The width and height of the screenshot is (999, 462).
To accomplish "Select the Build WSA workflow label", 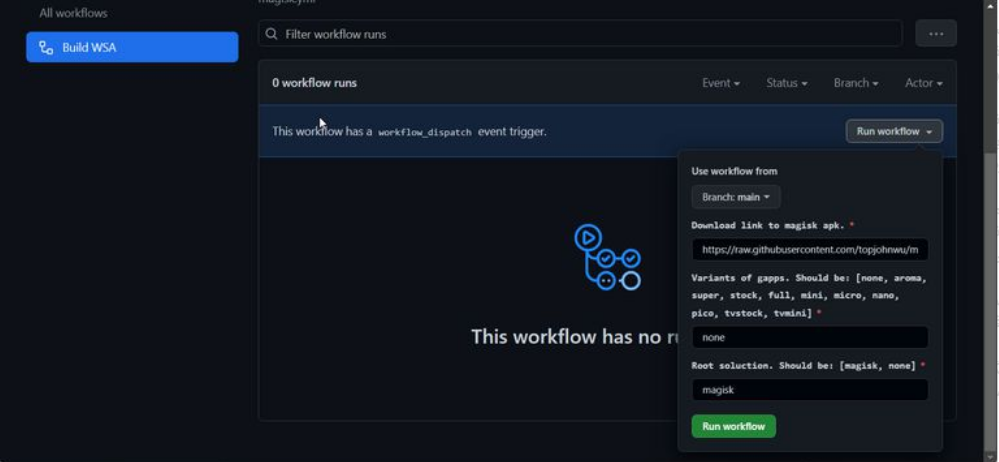I will [89, 47].
